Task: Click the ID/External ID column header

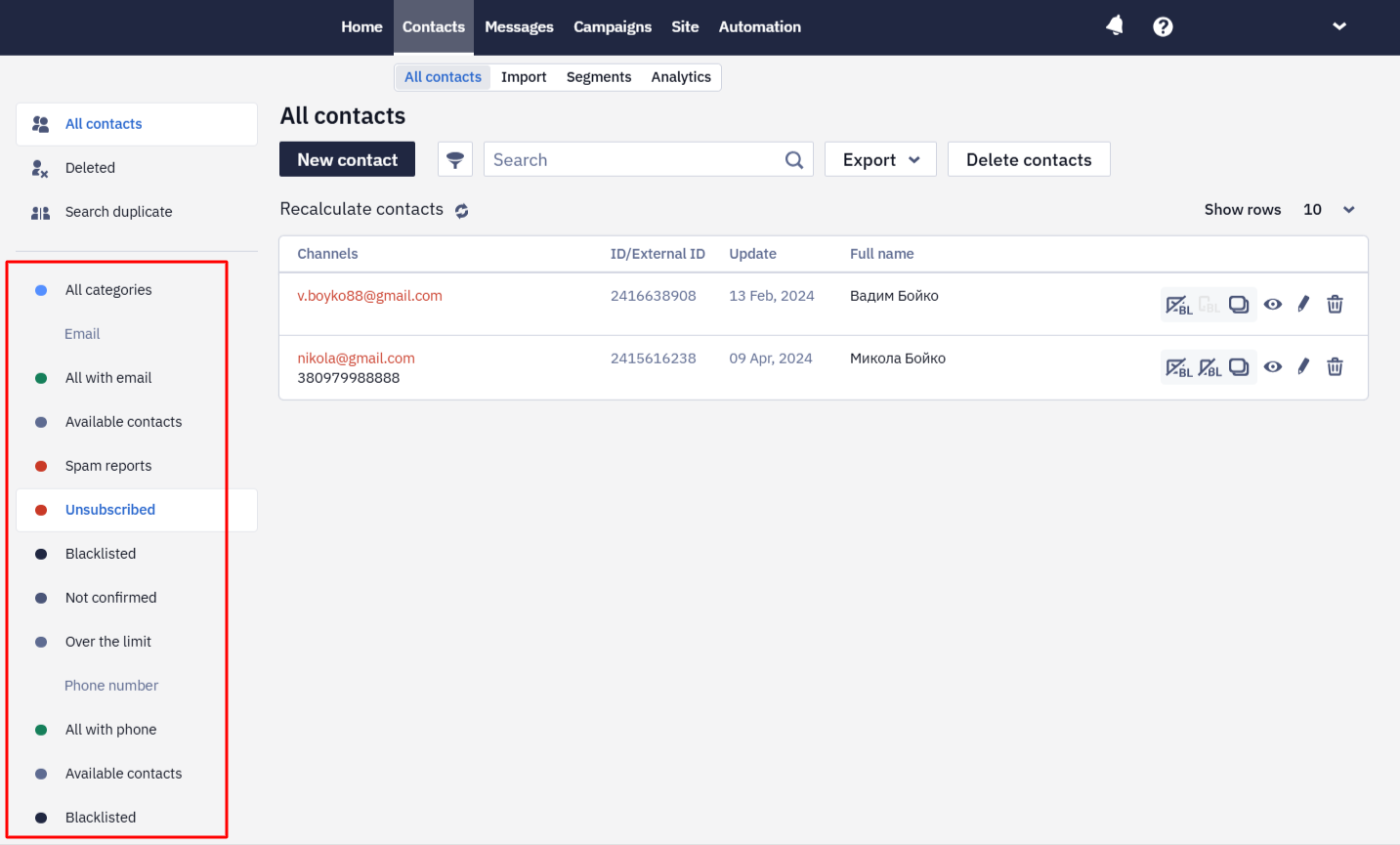Action: coord(658,254)
